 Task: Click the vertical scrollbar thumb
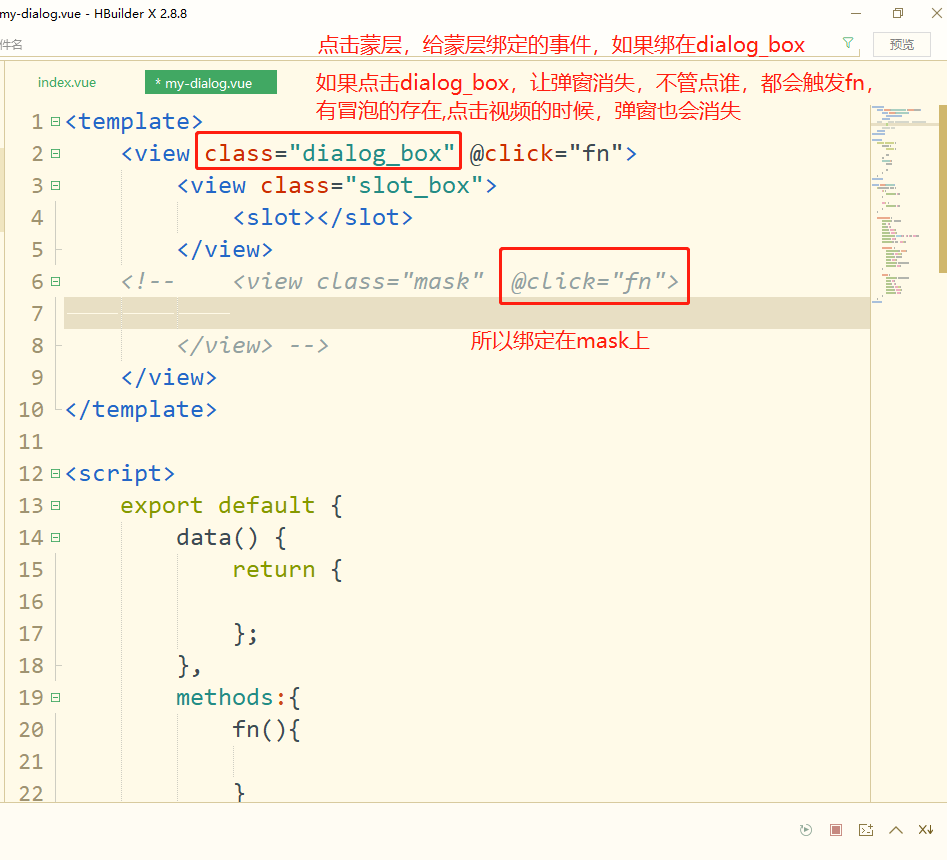(943, 188)
